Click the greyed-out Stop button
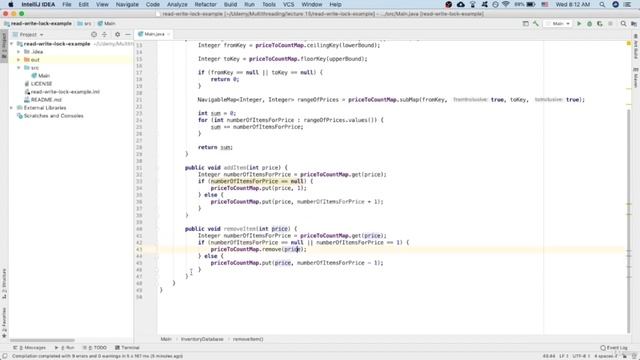 [x=610, y=24]
